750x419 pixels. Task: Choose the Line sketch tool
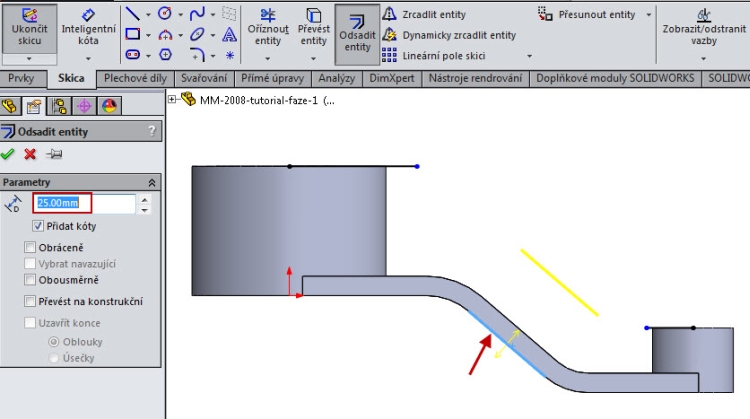click(132, 13)
